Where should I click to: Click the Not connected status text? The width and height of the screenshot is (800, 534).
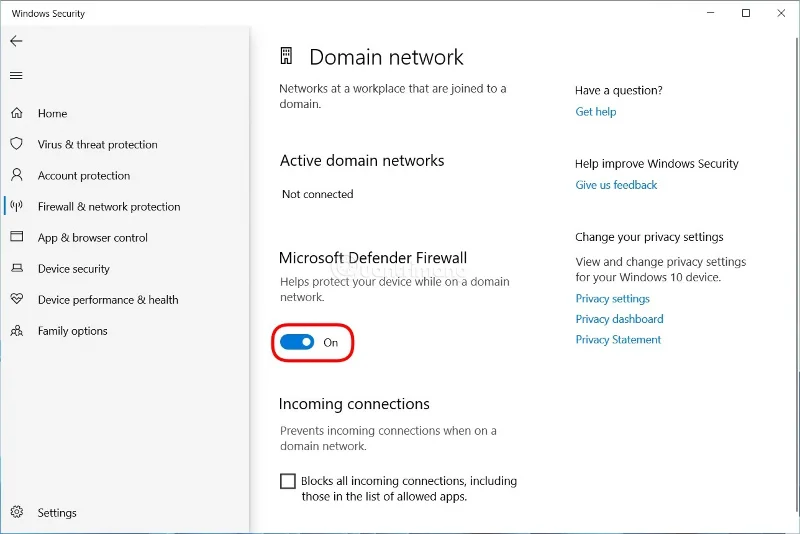coord(317,194)
